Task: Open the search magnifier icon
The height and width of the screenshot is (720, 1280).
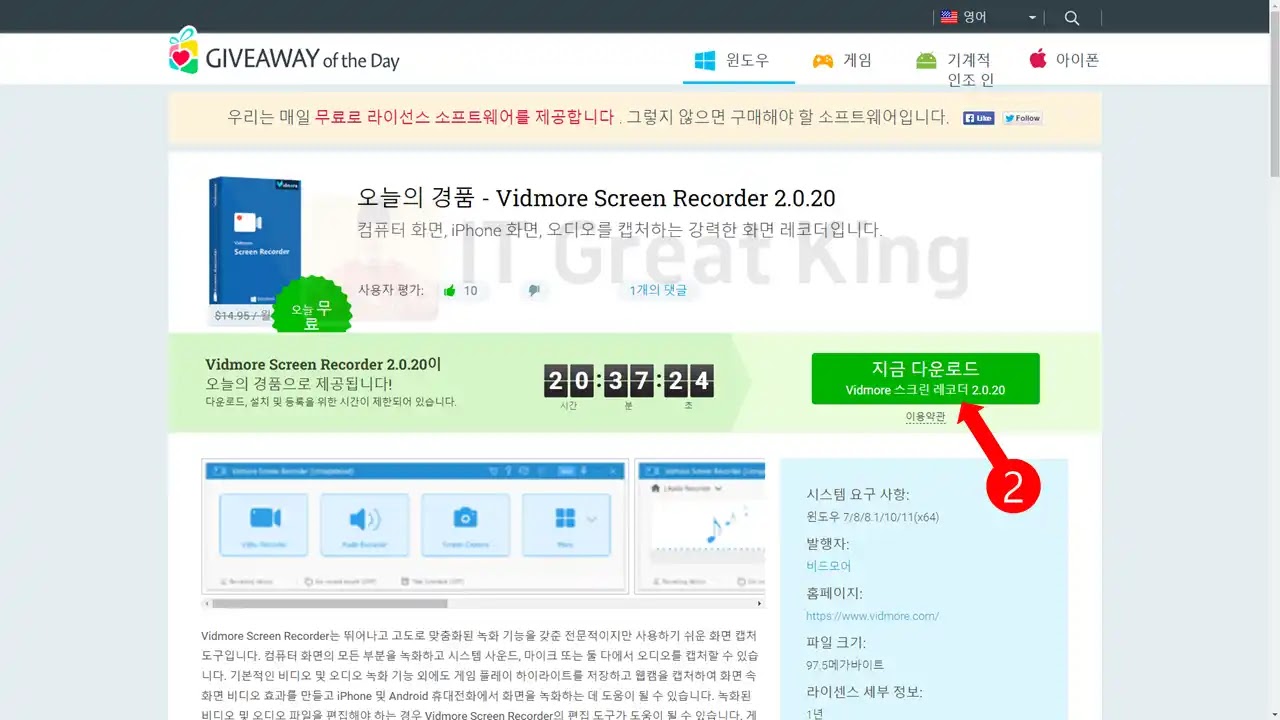Action: (1072, 18)
